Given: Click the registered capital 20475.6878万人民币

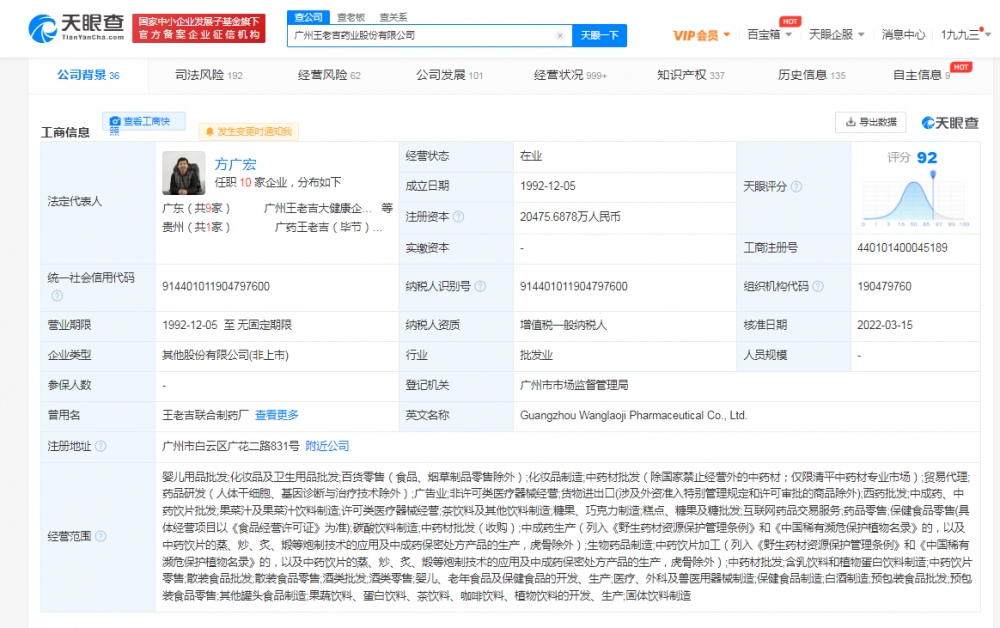Looking at the screenshot, I should click(x=570, y=217).
